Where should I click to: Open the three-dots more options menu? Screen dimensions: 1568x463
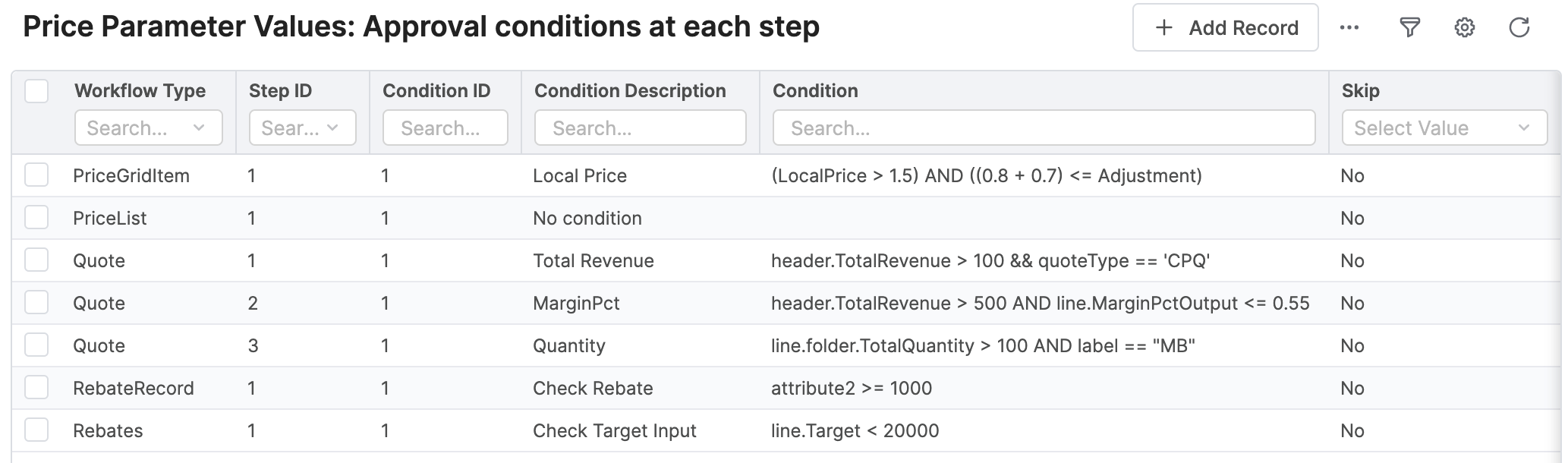[1349, 28]
